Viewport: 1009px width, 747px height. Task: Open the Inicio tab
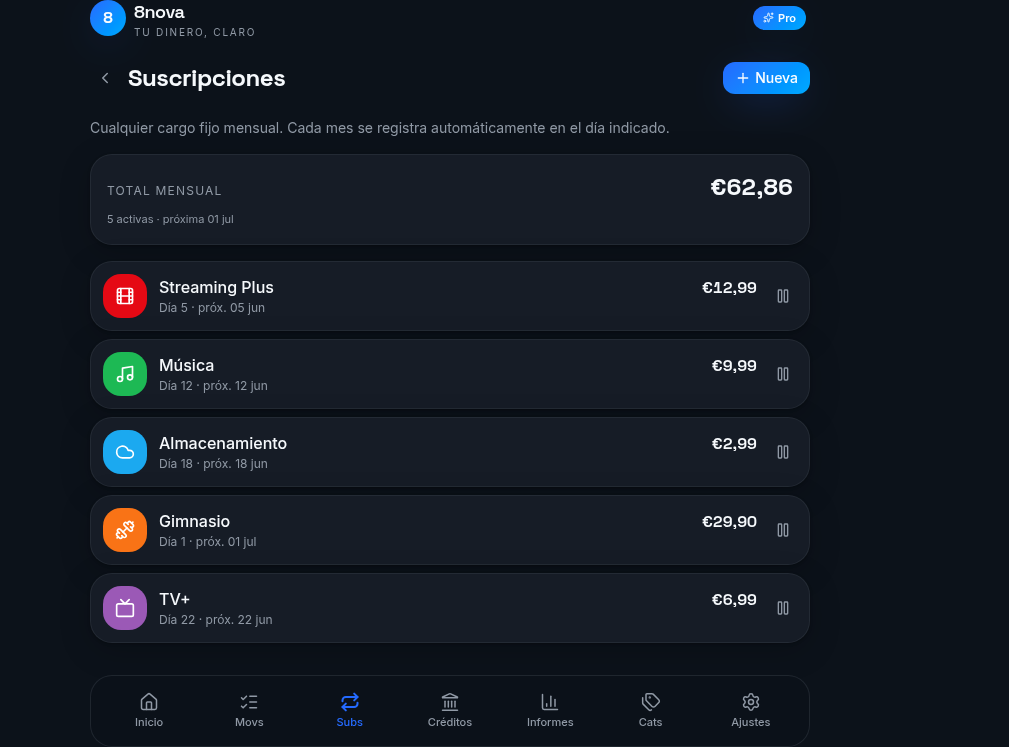tap(149, 710)
